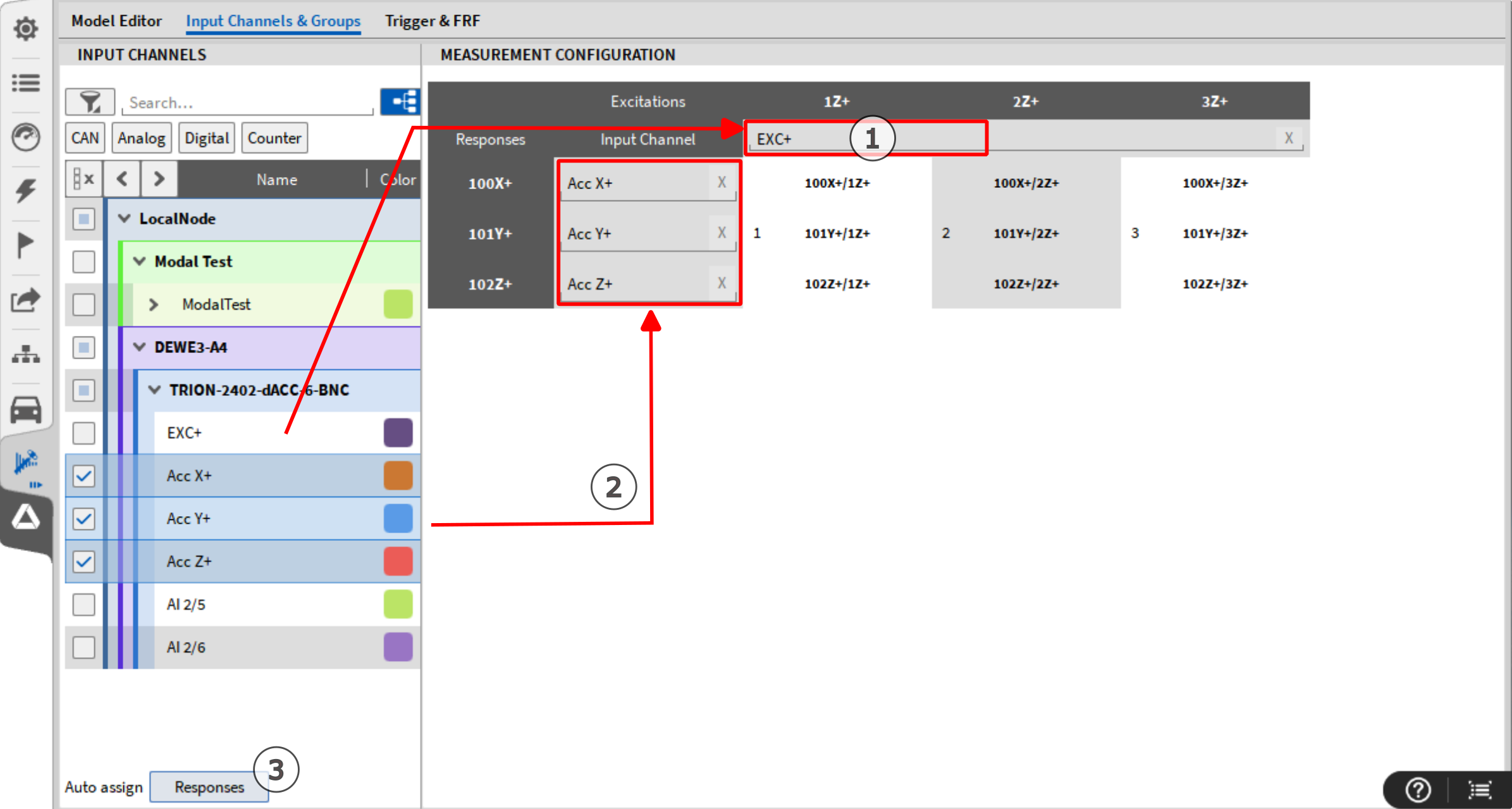1512x809 pixels.
Task: Uncheck the Acc Z+ channel checkbox
Action: coord(83,562)
